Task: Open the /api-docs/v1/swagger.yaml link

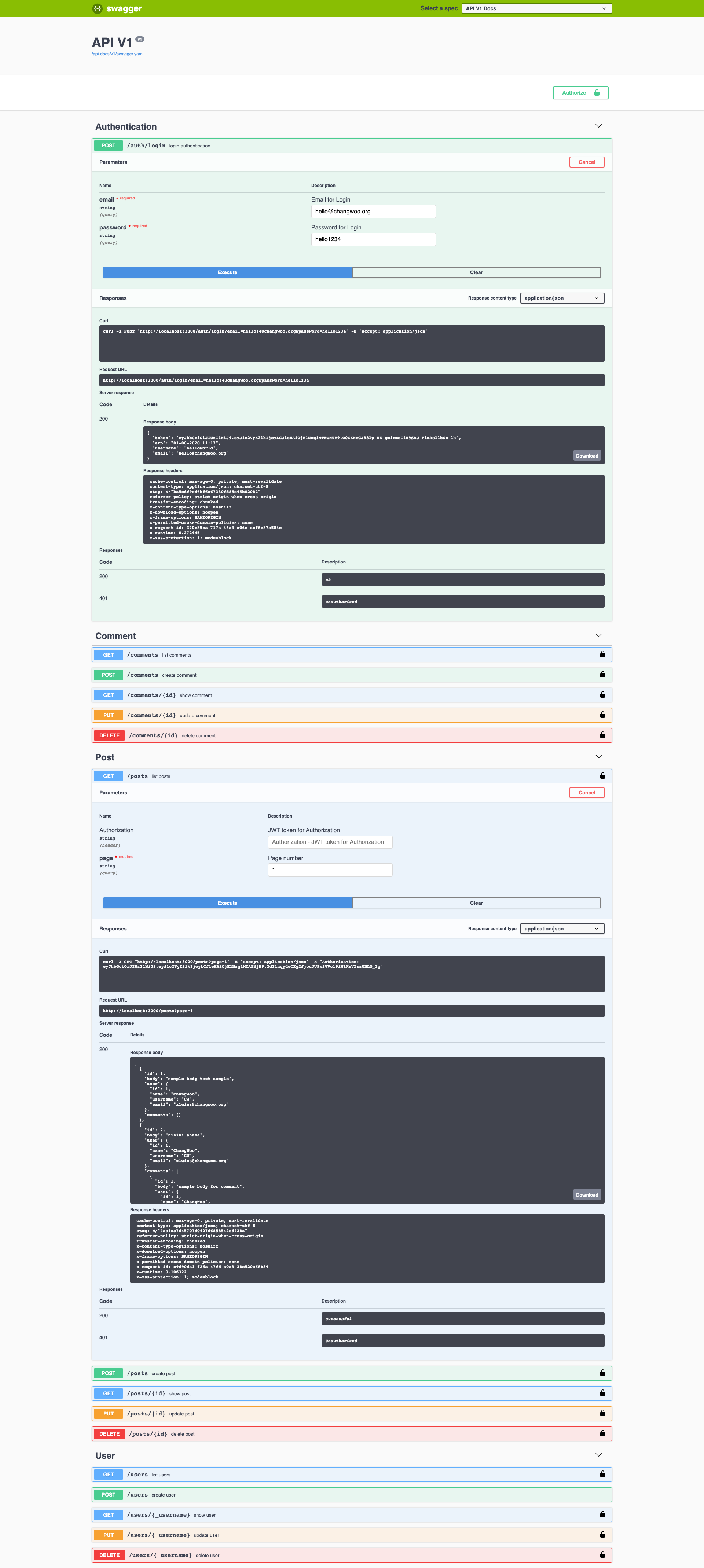Action: pyautogui.click(x=118, y=54)
